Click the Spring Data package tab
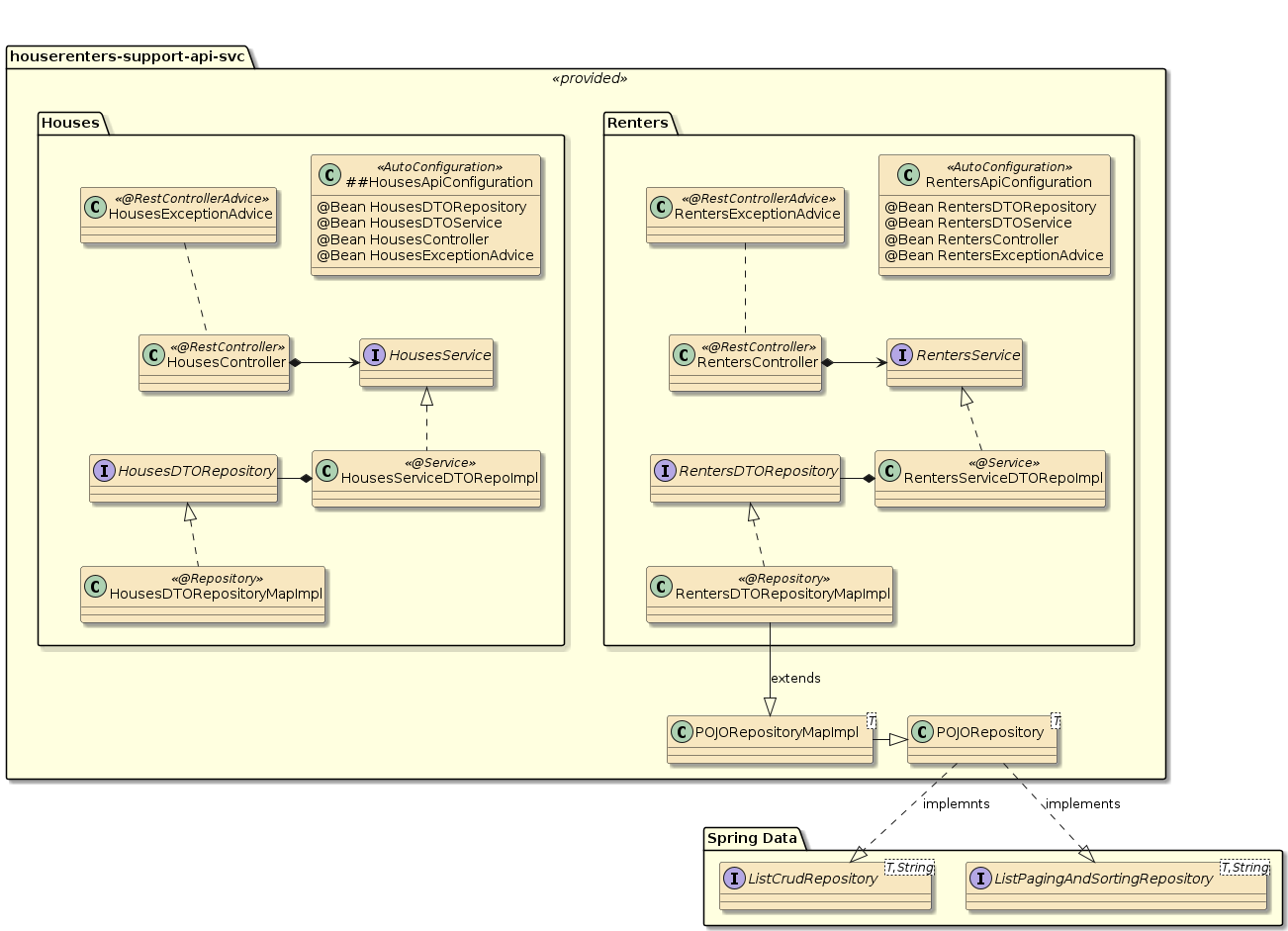This screenshot has height=931, width=1288. pyautogui.click(x=752, y=838)
